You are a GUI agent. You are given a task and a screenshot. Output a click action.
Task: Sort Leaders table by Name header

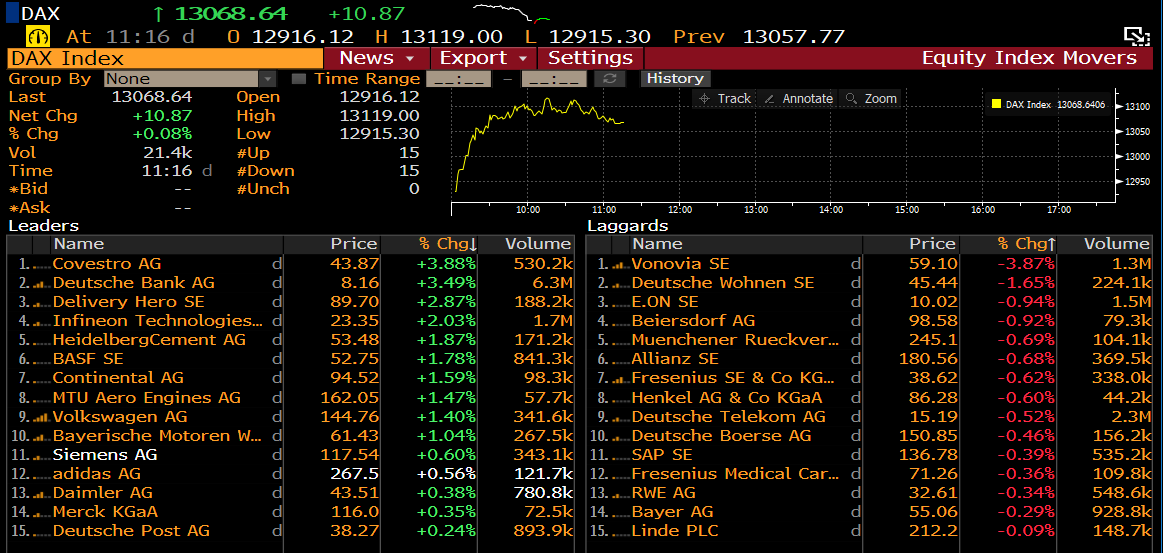pos(168,244)
